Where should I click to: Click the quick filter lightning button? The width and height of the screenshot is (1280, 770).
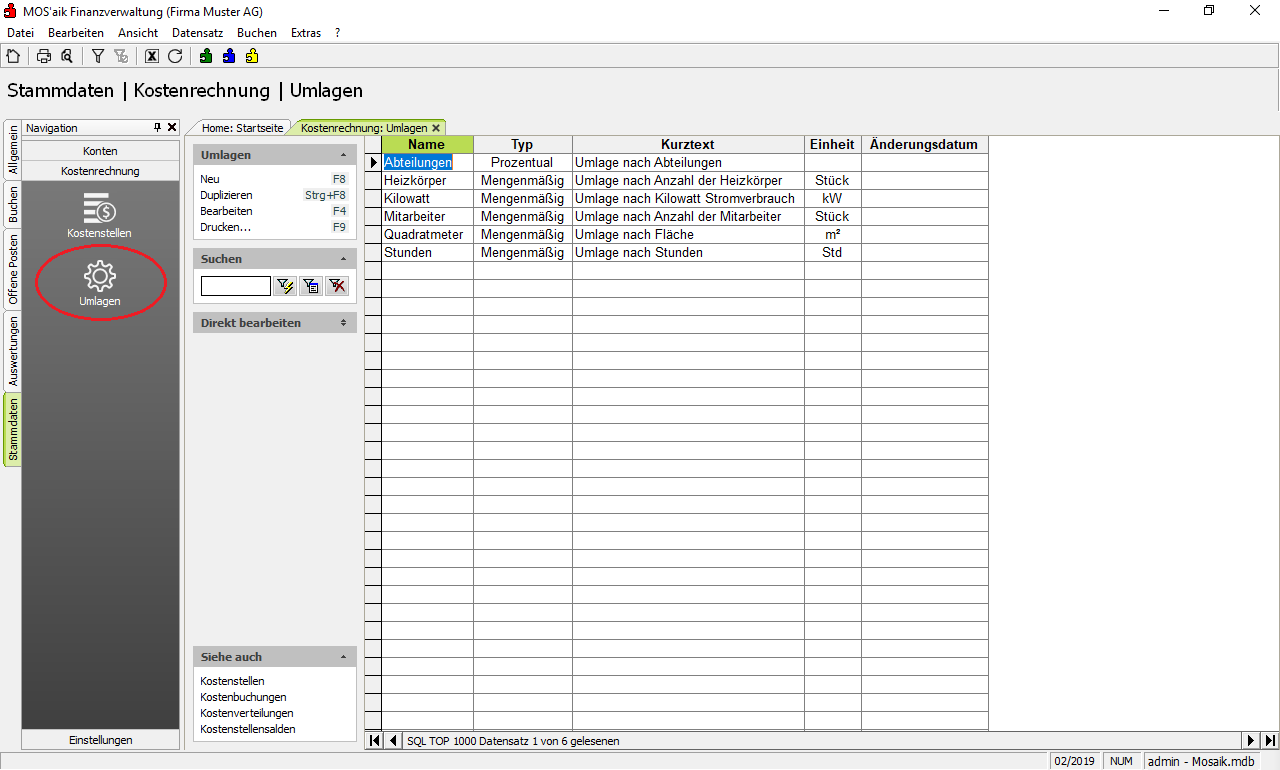[286, 287]
